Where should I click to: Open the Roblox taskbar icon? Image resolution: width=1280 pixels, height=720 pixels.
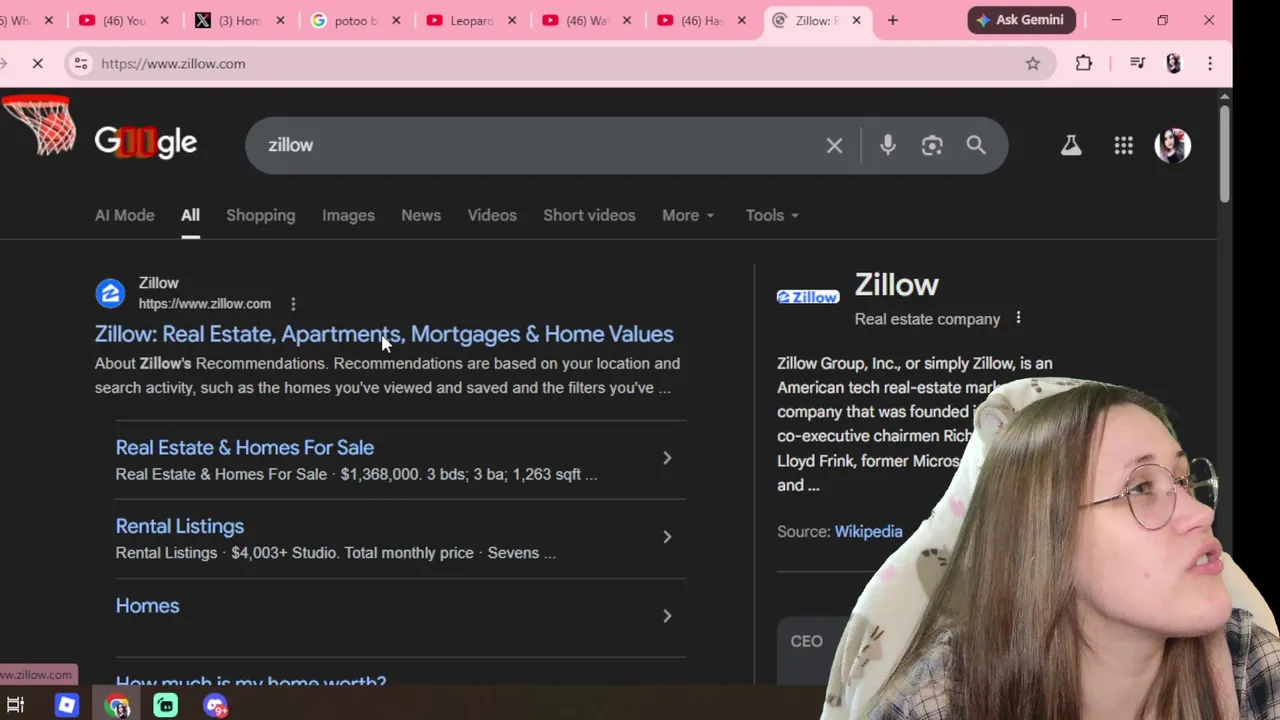(x=66, y=706)
